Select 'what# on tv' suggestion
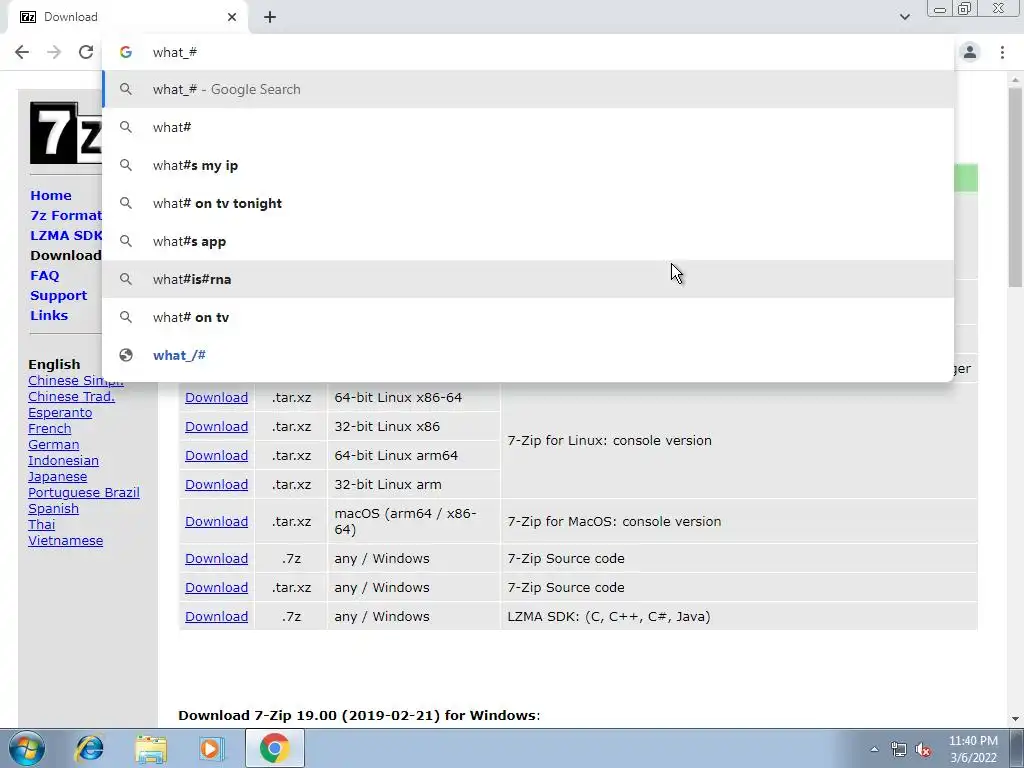This screenshot has width=1024, height=768. [528, 317]
